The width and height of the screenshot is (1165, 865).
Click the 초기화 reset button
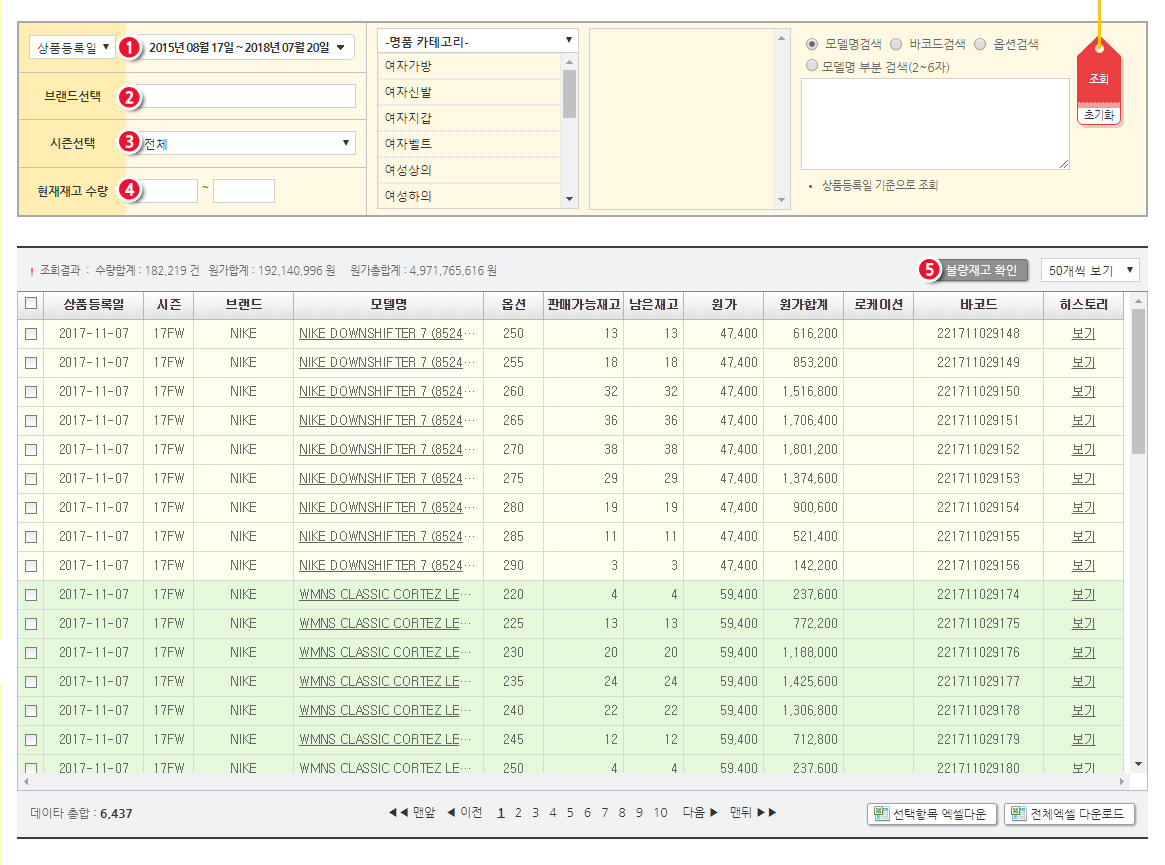pyautogui.click(x=1099, y=114)
